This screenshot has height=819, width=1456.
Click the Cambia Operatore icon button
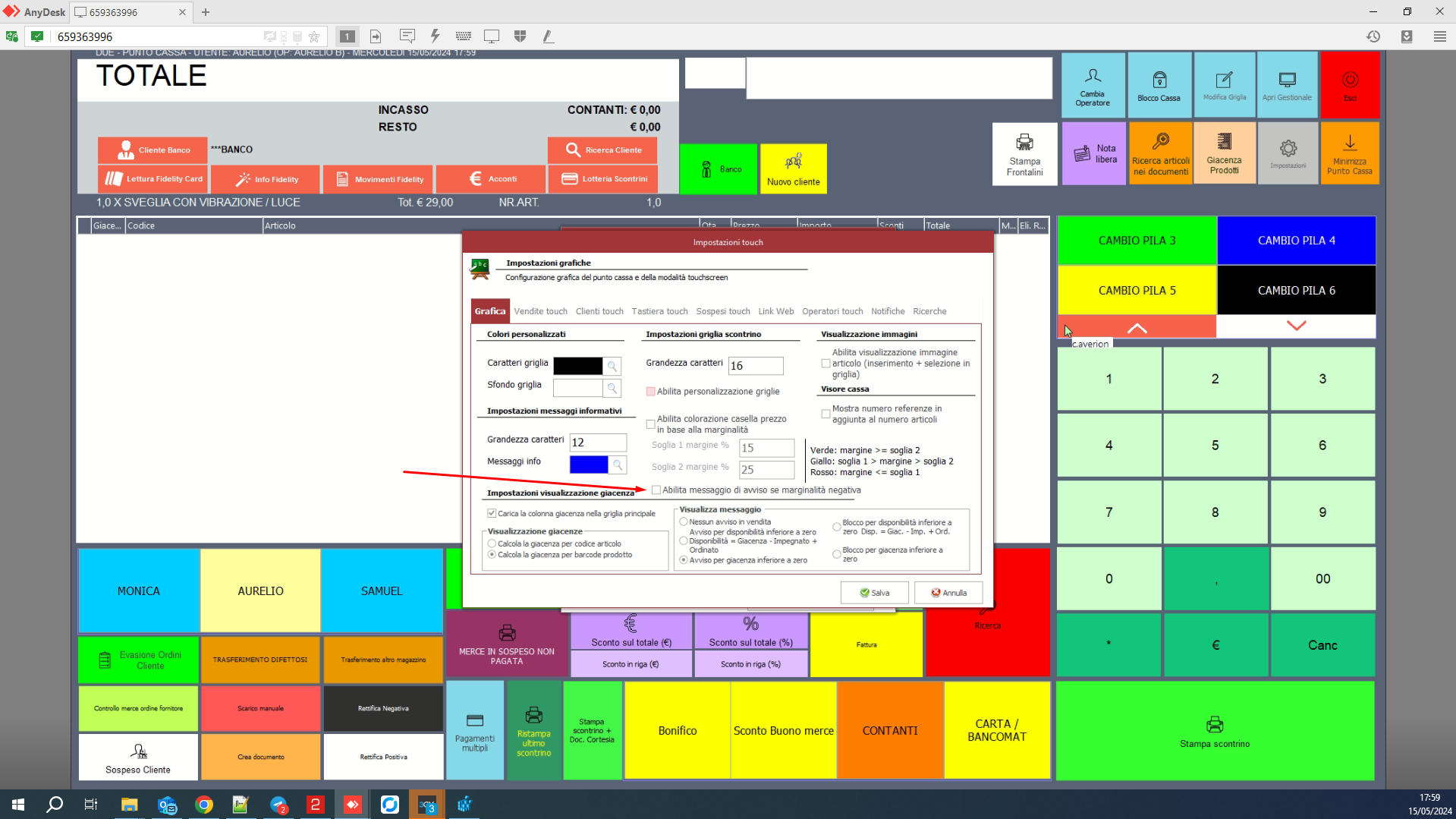1092,84
